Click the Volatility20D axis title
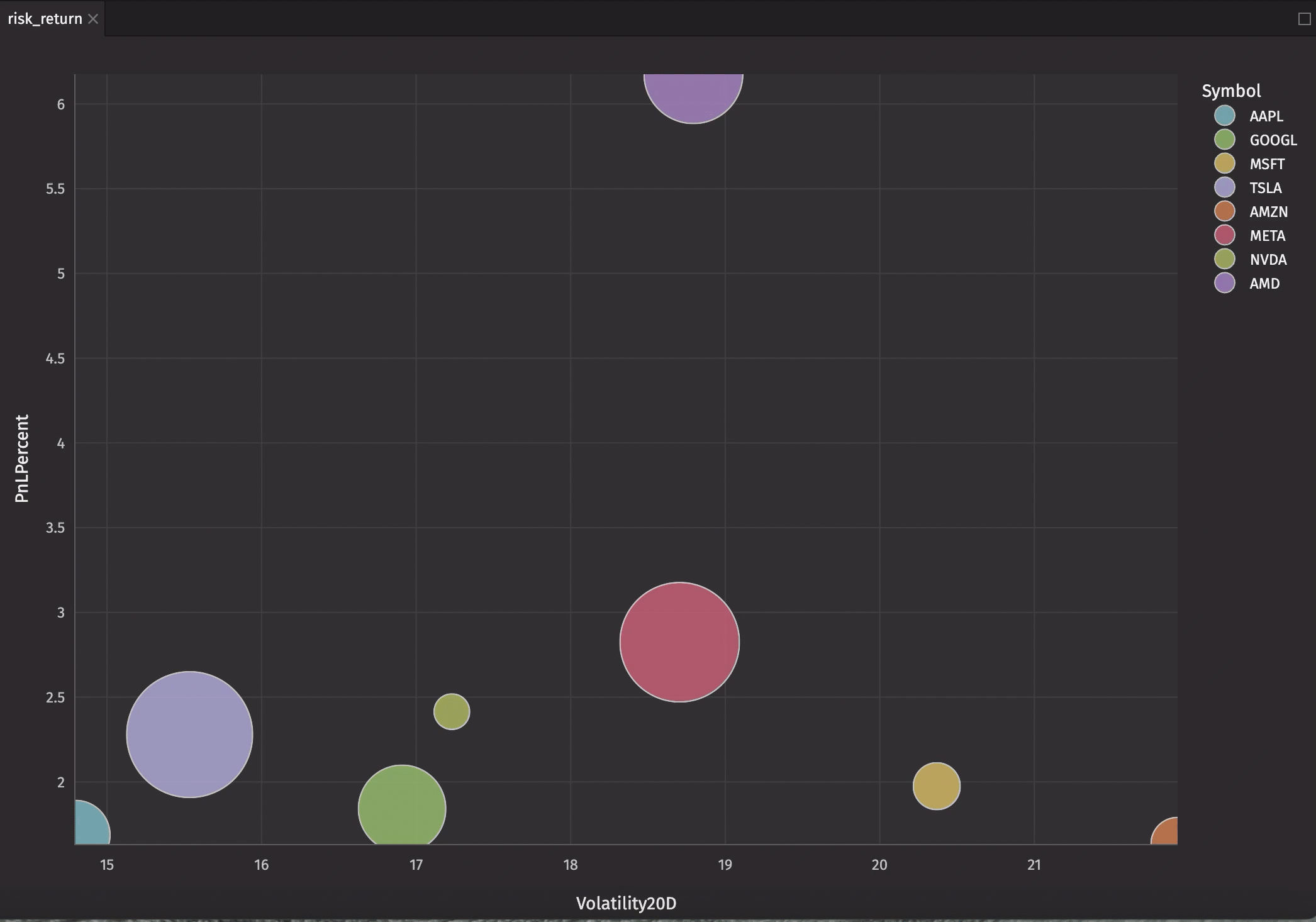This screenshot has height=922, width=1316. click(x=626, y=903)
